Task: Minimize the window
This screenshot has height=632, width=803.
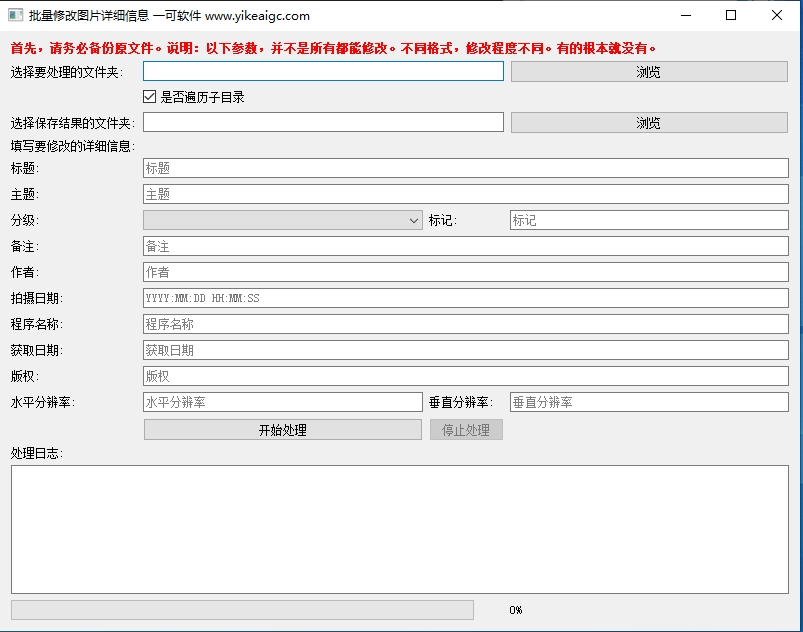Action: point(686,15)
